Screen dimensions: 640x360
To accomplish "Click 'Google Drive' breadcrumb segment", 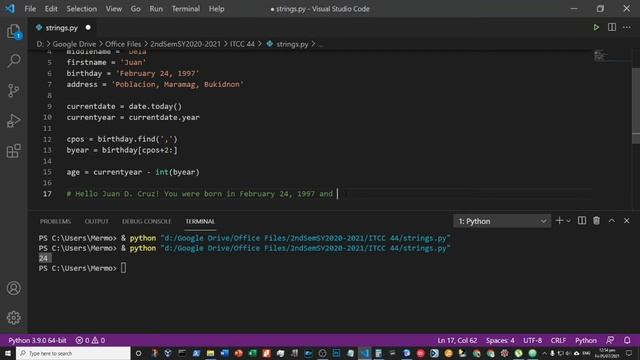I will click(74, 44).
